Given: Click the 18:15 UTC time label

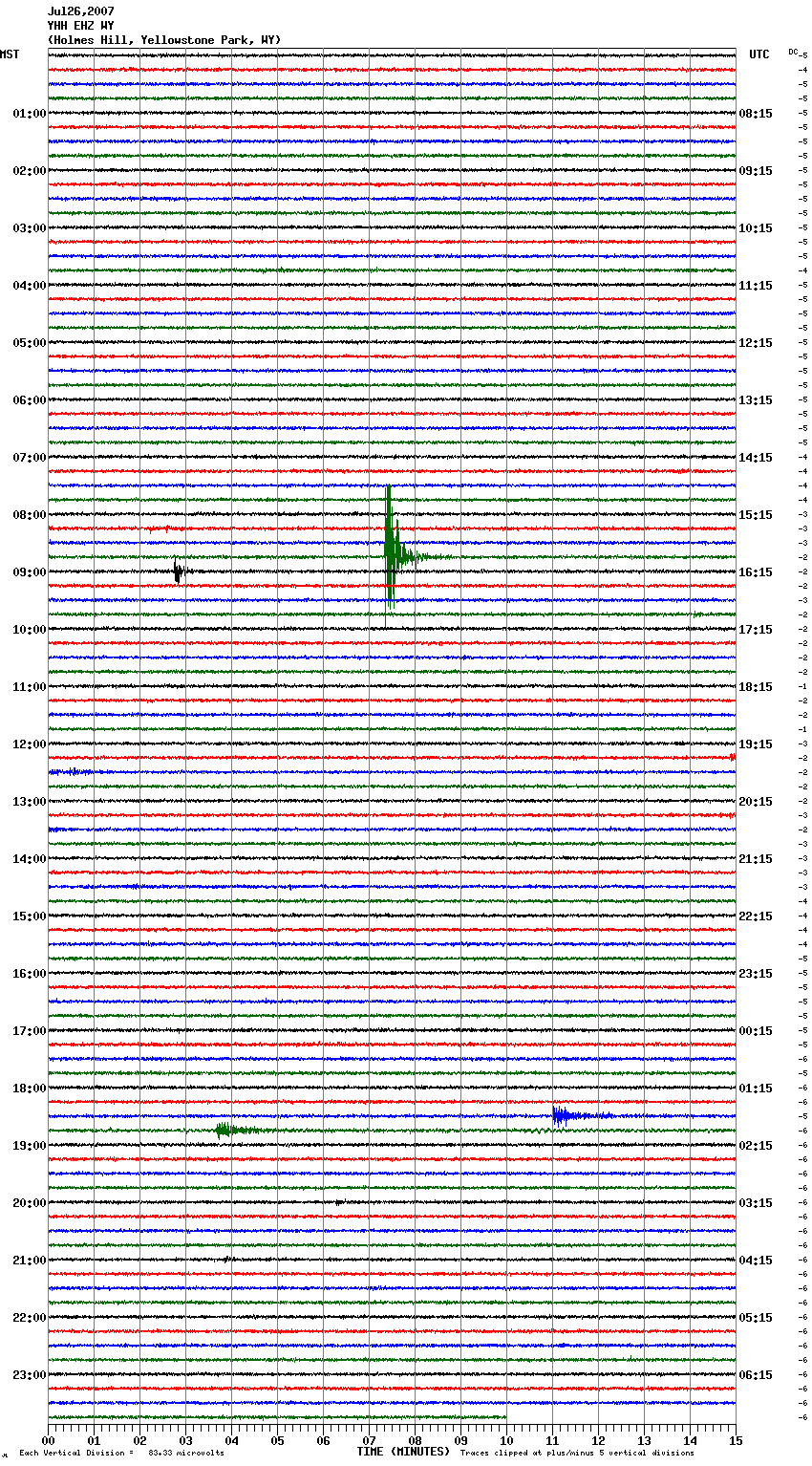Looking at the screenshot, I should [756, 687].
